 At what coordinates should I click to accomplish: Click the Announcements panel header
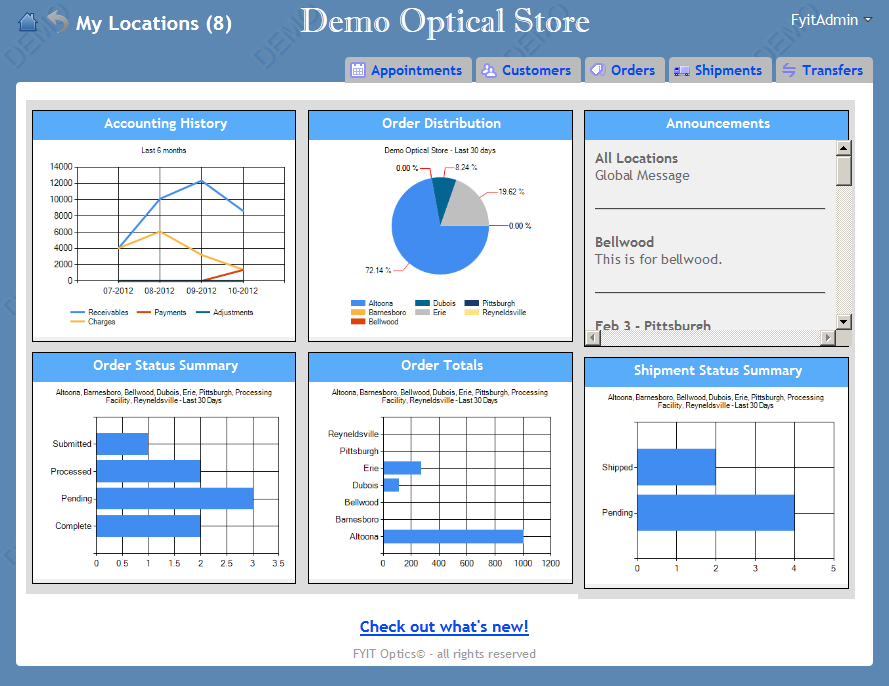coord(717,124)
